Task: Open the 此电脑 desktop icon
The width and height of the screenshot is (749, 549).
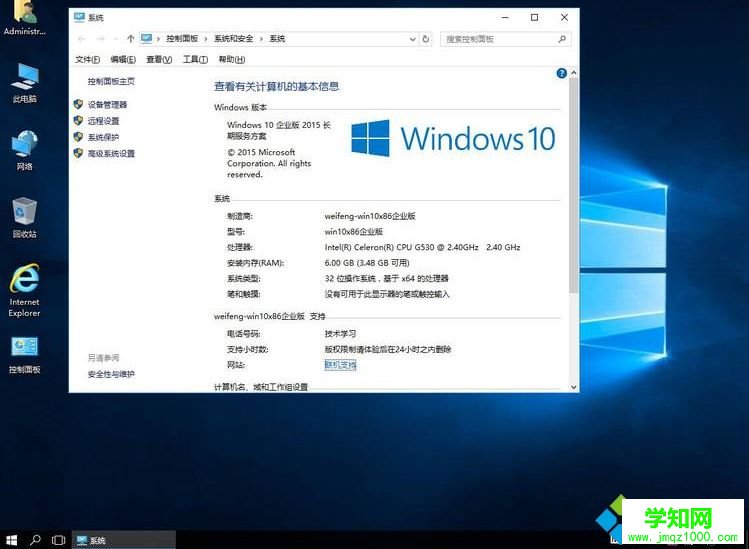Action: tap(25, 83)
